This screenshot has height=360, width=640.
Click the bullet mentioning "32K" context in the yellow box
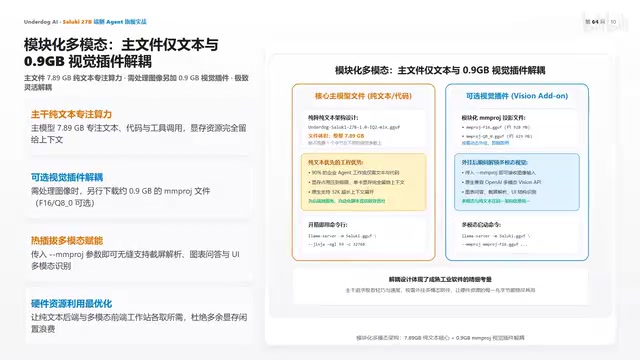[341, 191]
